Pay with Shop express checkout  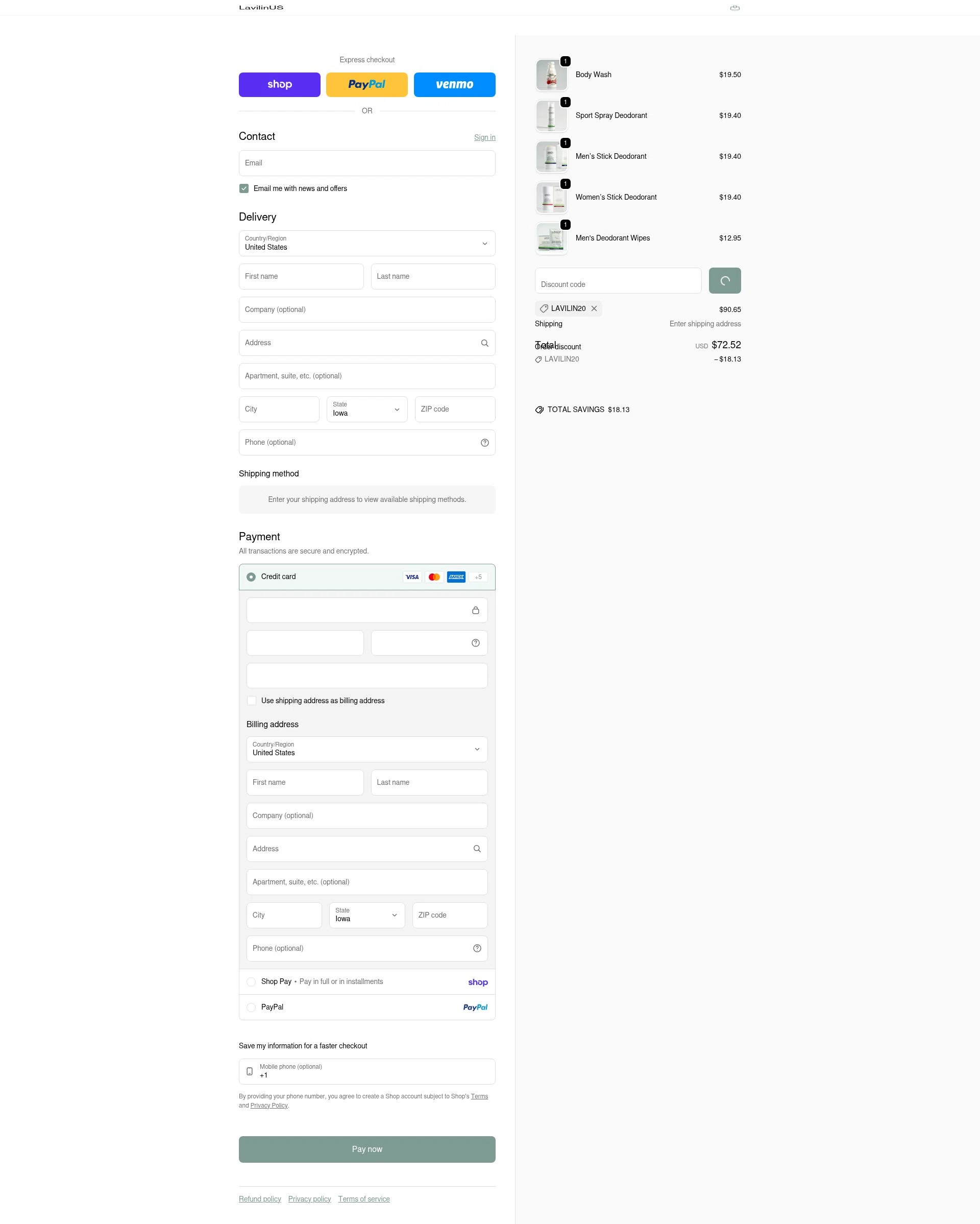(279, 84)
